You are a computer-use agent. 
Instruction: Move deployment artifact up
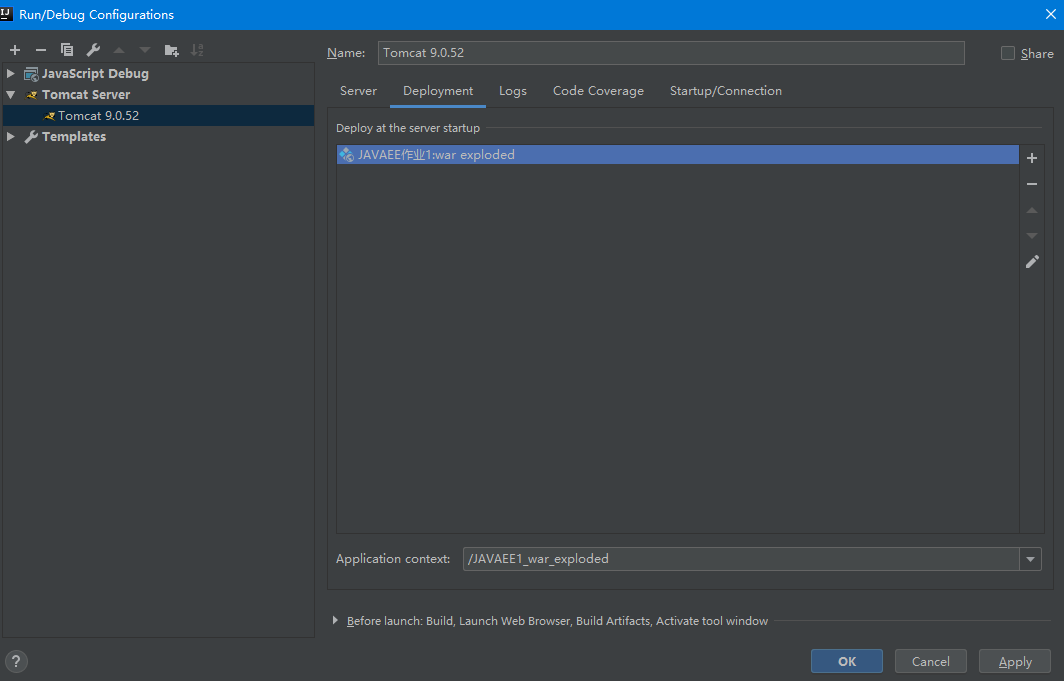point(1032,210)
